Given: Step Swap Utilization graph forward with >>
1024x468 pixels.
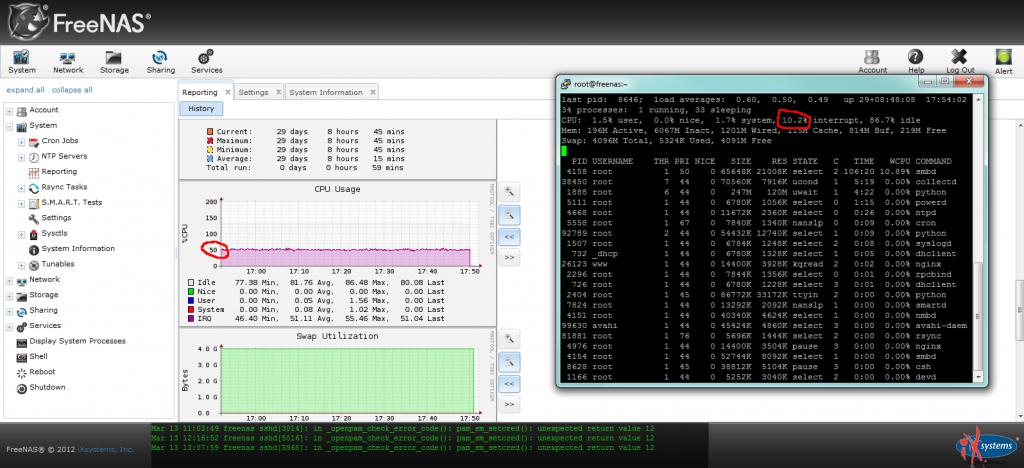Looking at the screenshot, I should [509, 405].
